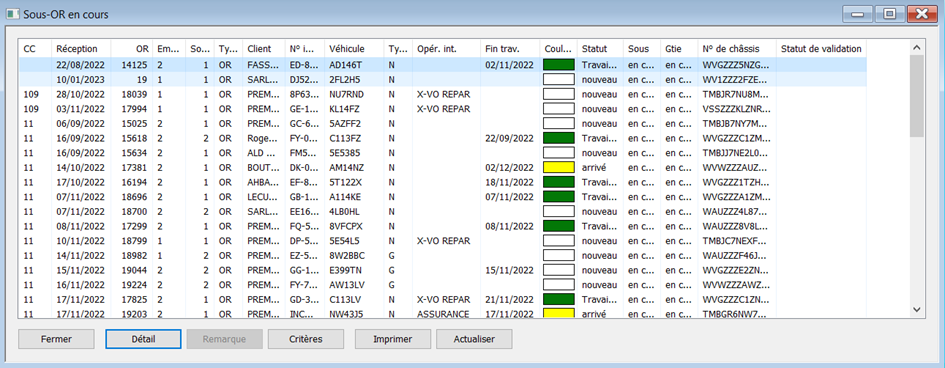Click the yellow swatch in OR 19203 row
945x368 pixels.
pyautogui.click(x=558, y=314)
